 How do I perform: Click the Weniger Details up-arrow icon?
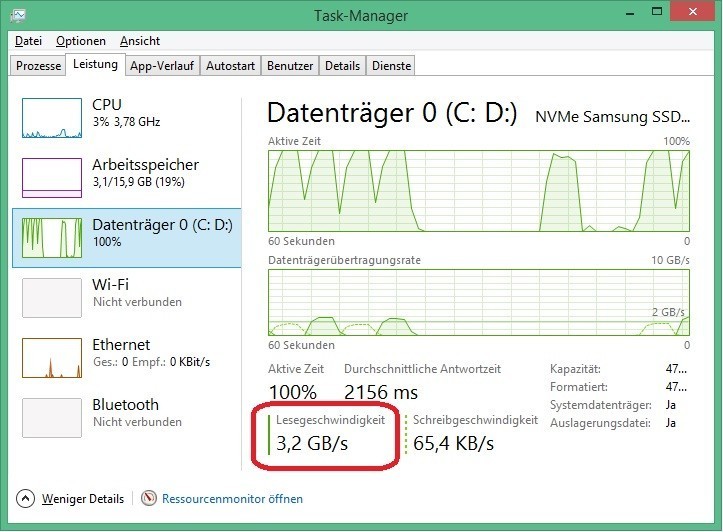25,499
